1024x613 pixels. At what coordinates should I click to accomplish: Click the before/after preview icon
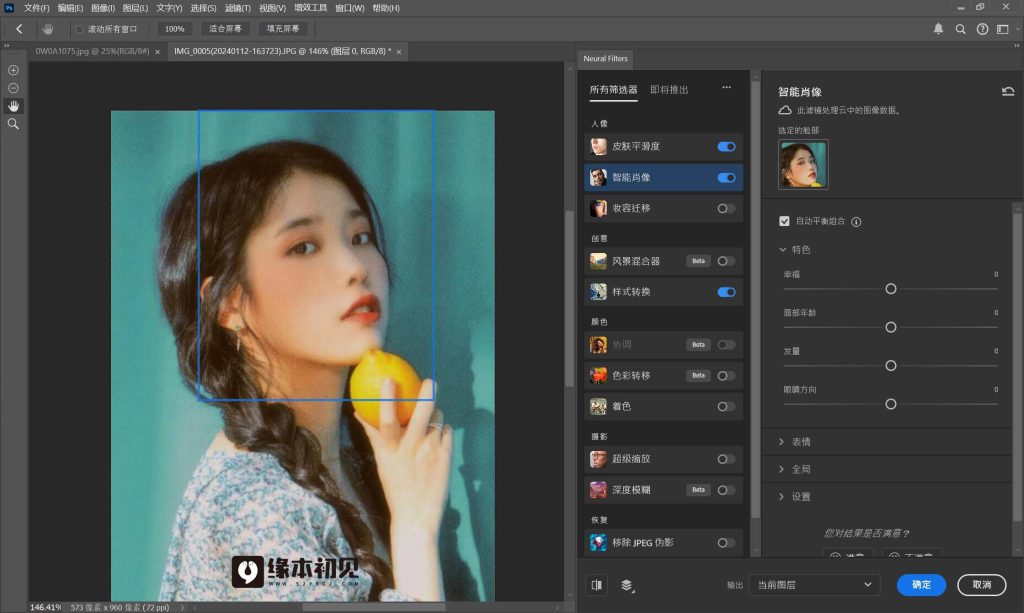(x=597, y=585)
